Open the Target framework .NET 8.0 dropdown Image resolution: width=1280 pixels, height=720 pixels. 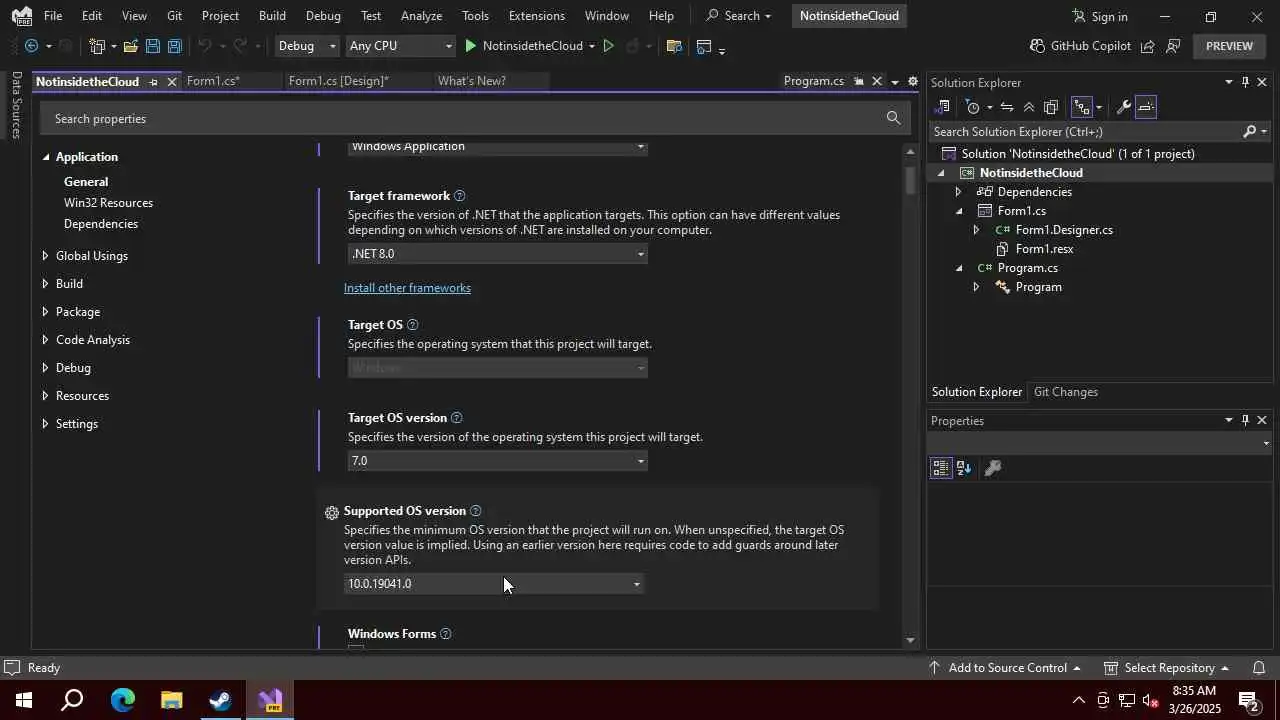point(497,254)
